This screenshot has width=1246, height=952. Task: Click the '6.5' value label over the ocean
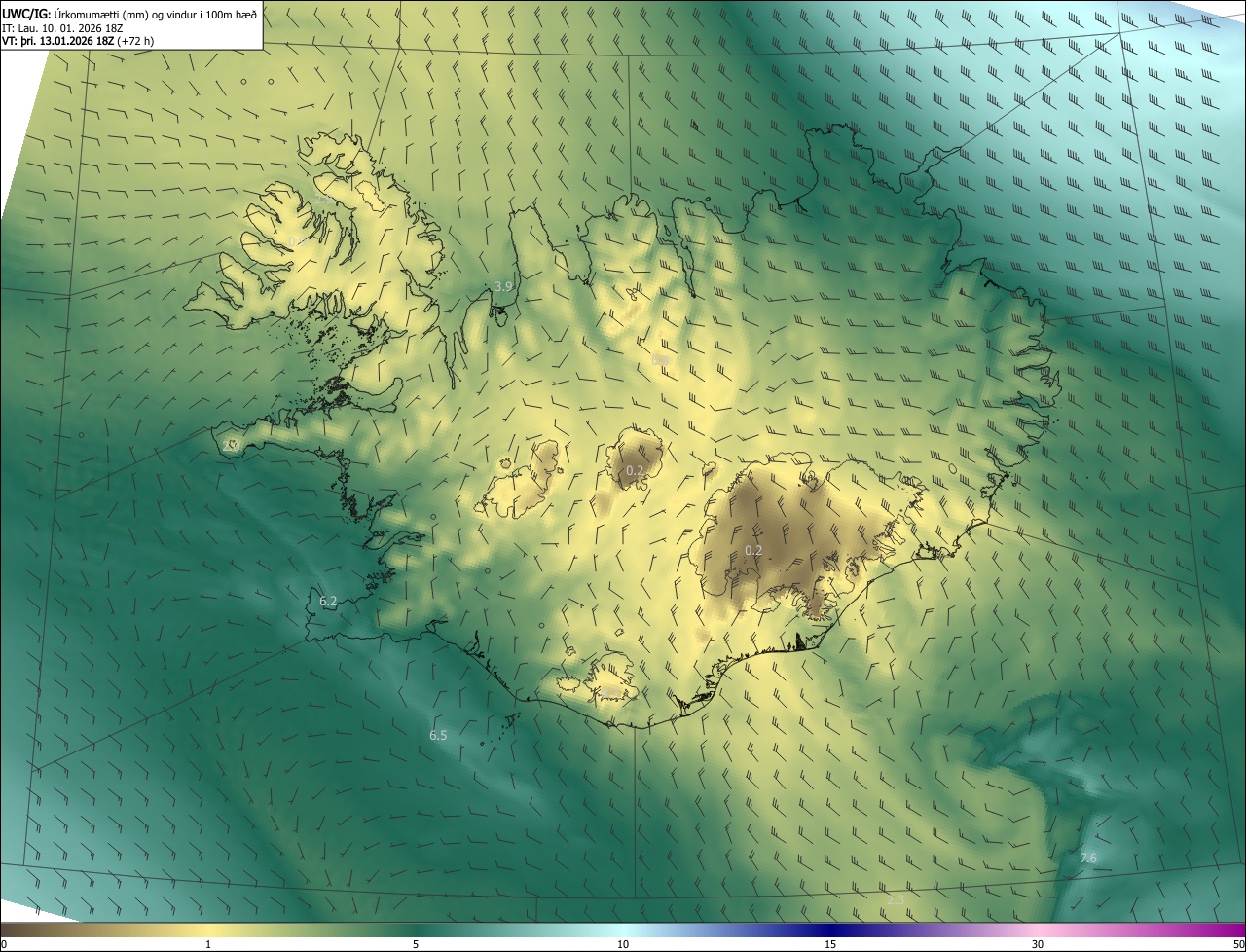click(x=438, y=735)
